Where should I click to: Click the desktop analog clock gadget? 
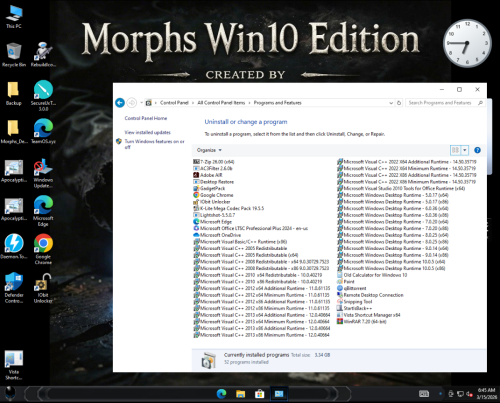click(x=467, y=43)
